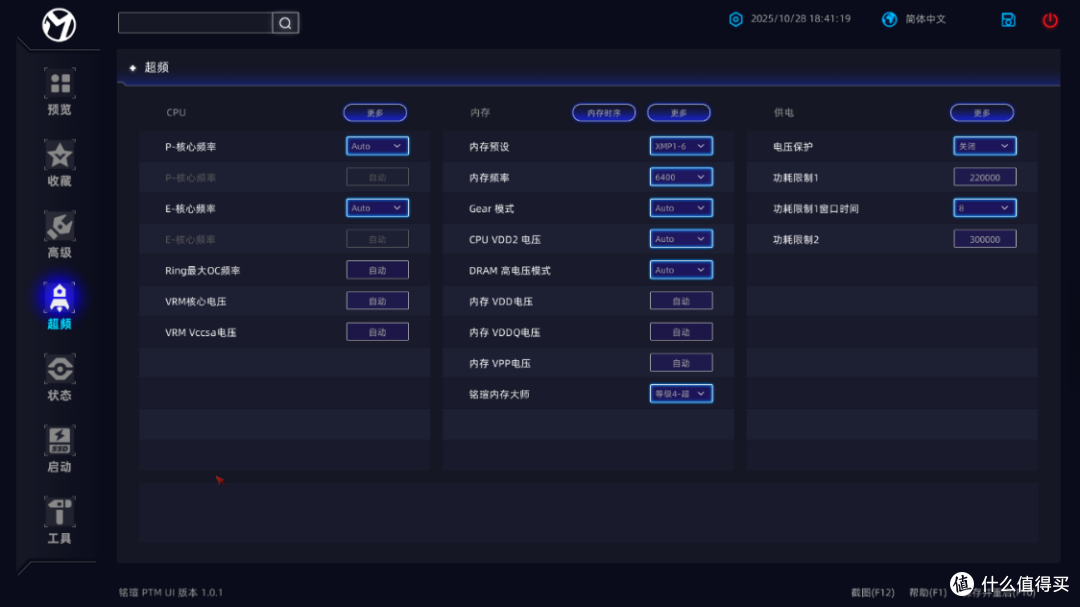Open the 内存预设 XMP dropdown
The height and width of the screenshot is (607, 1080).
[681, 146]
